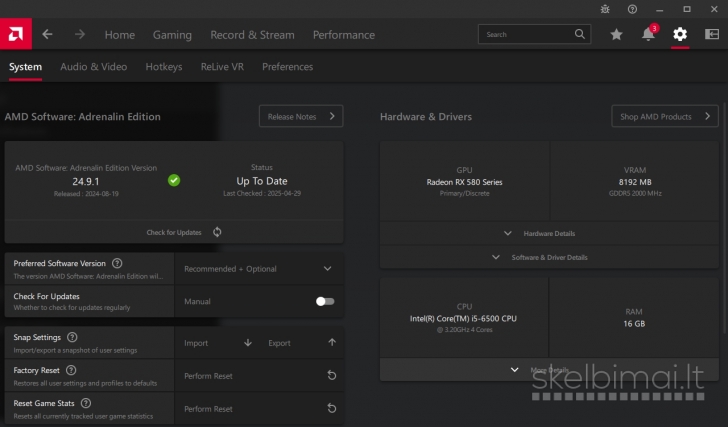Select the System tab
Screen dimensions: 728x427
point(26,67)
